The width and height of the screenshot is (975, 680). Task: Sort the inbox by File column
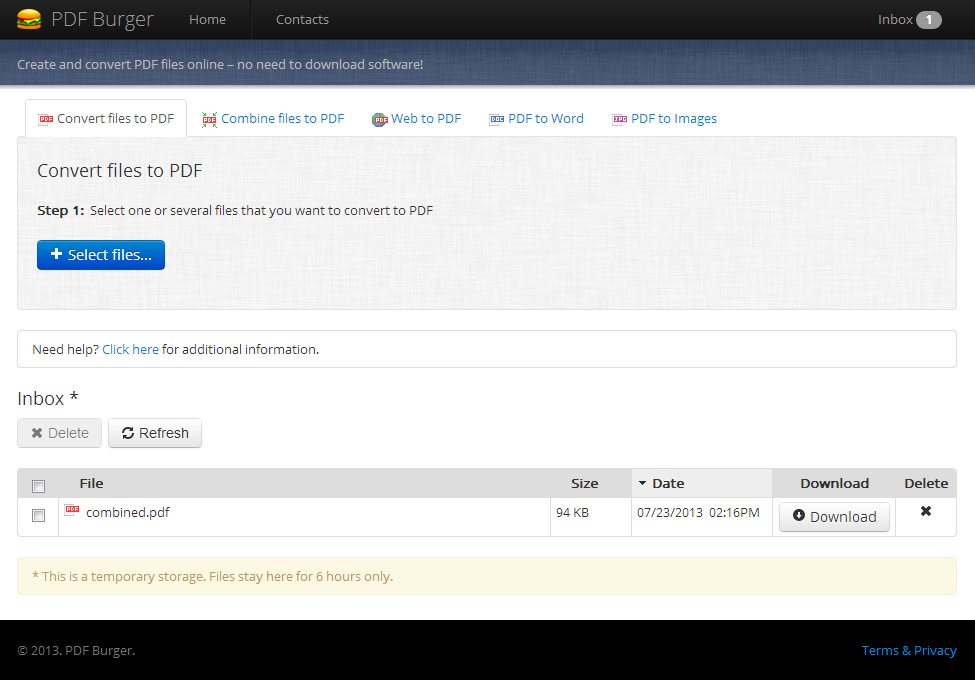point(91,483)
